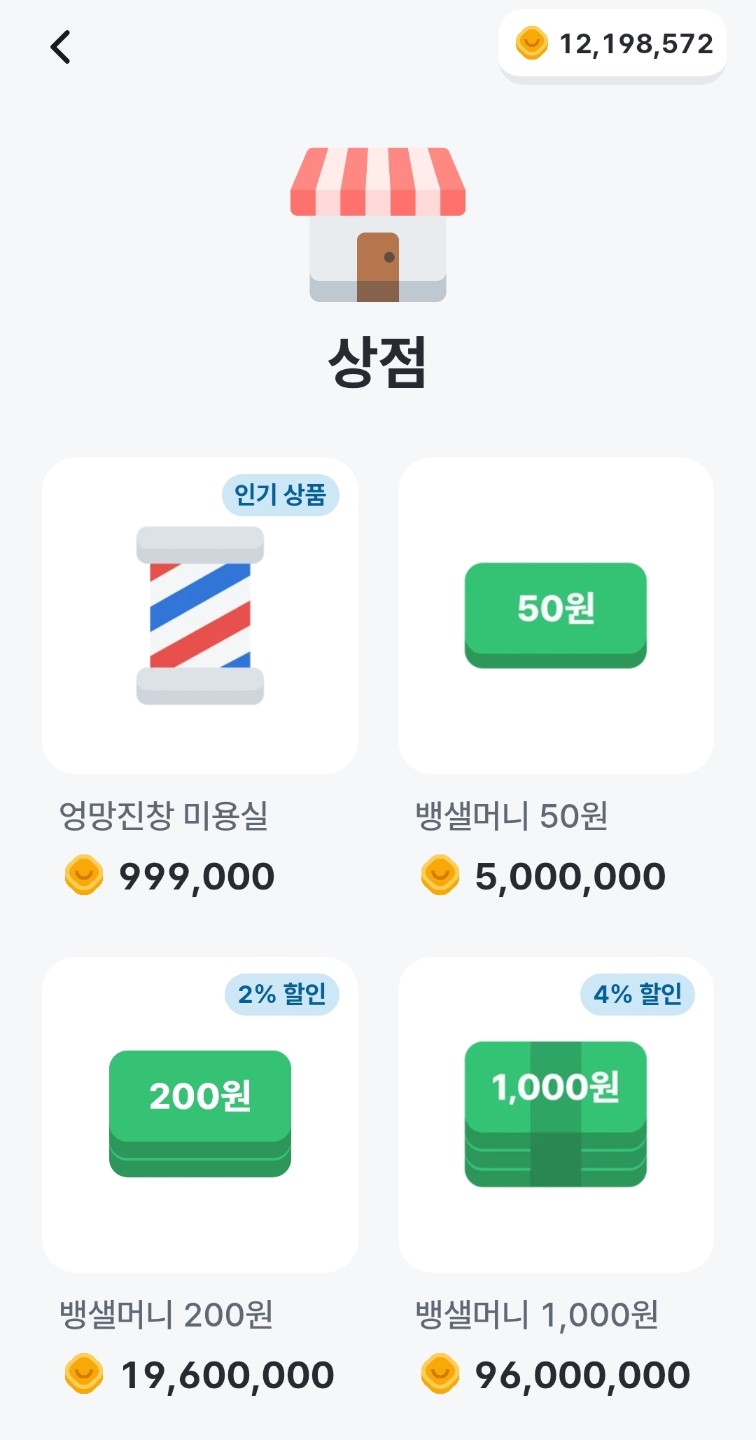Tap the 2% 할인 discount badge
The height and width of the screenshot is (1440, 756).
(281, 994)
